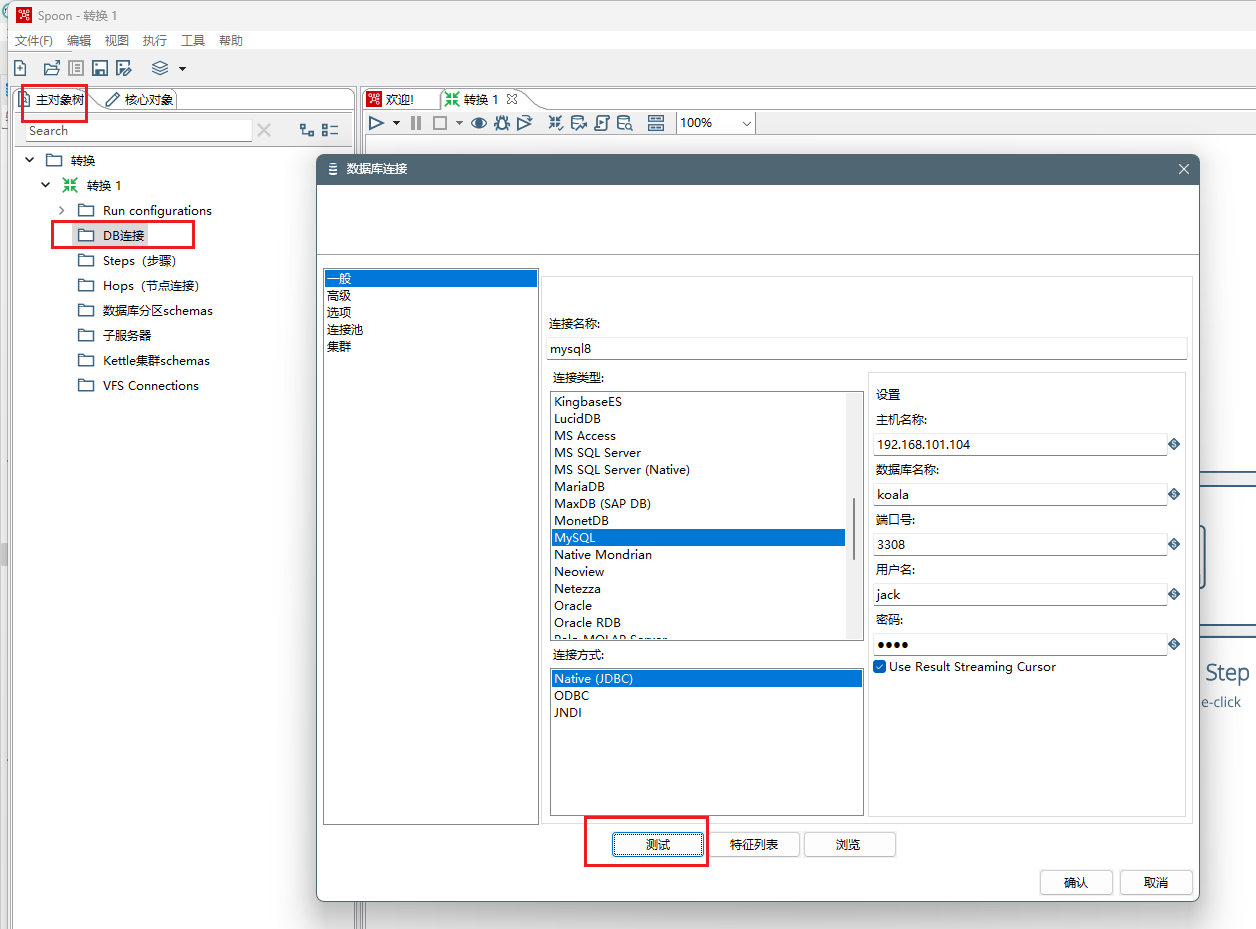
Task: Click the collapse tree icon beside Search
Action: point(331,130)
